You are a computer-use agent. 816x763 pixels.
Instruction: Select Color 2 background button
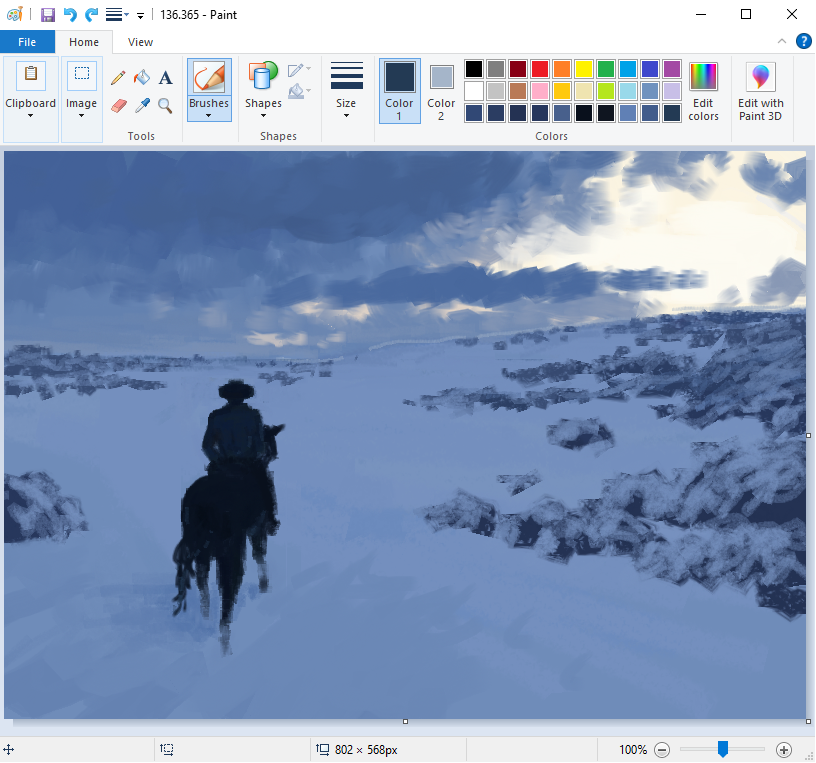point(441,91)
